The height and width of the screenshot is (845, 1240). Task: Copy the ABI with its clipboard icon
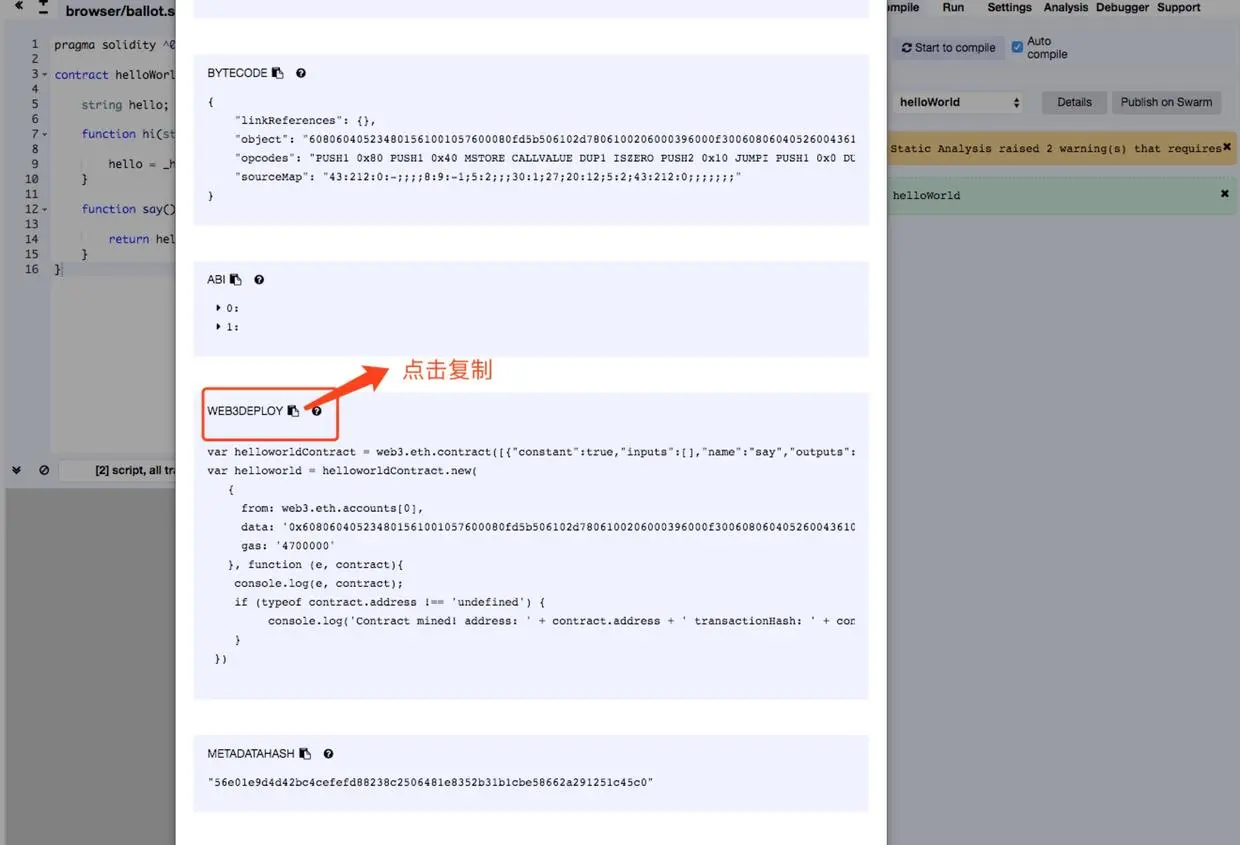coord(237,279)
